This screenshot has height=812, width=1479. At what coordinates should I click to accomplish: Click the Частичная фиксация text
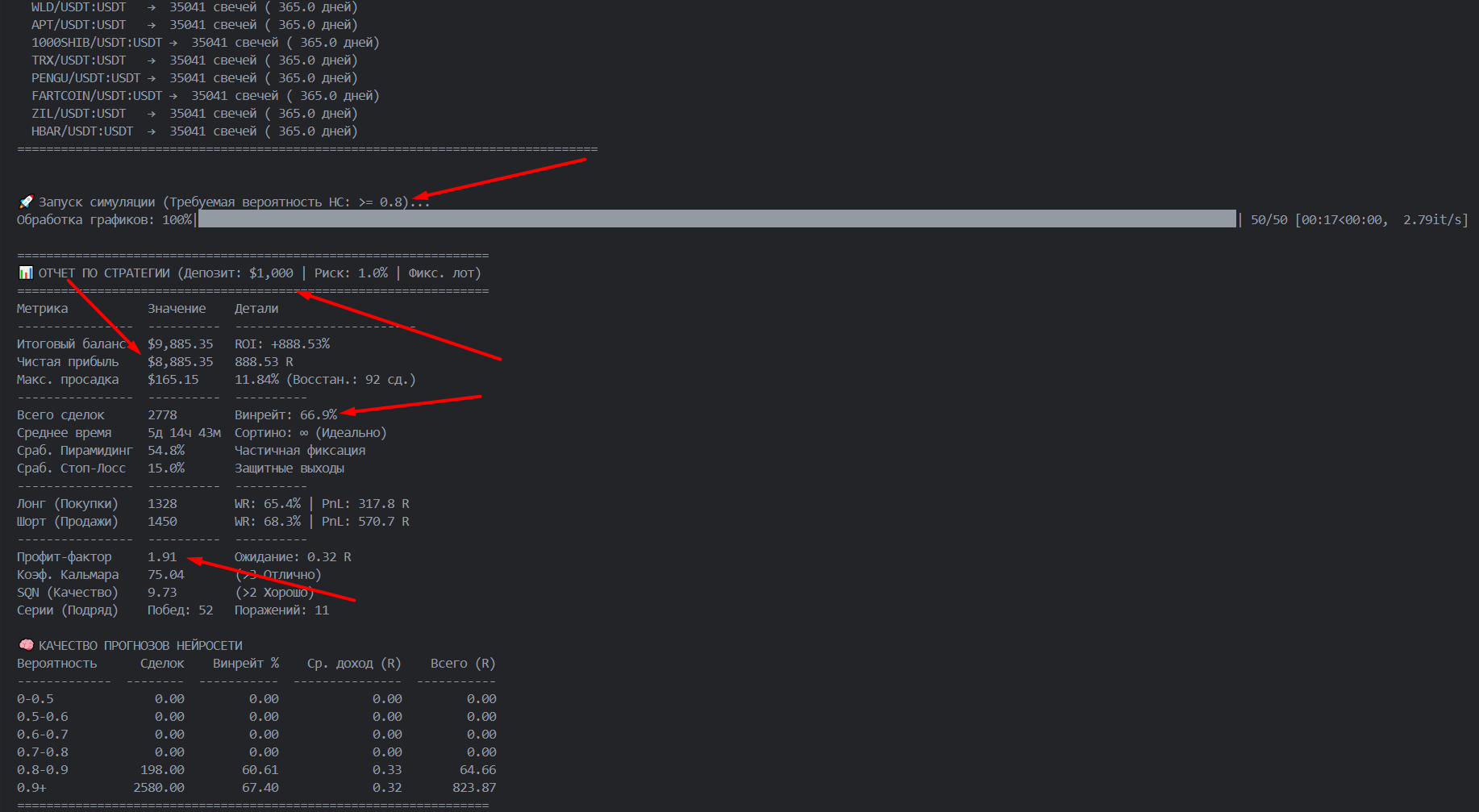[x=300, y=451]
